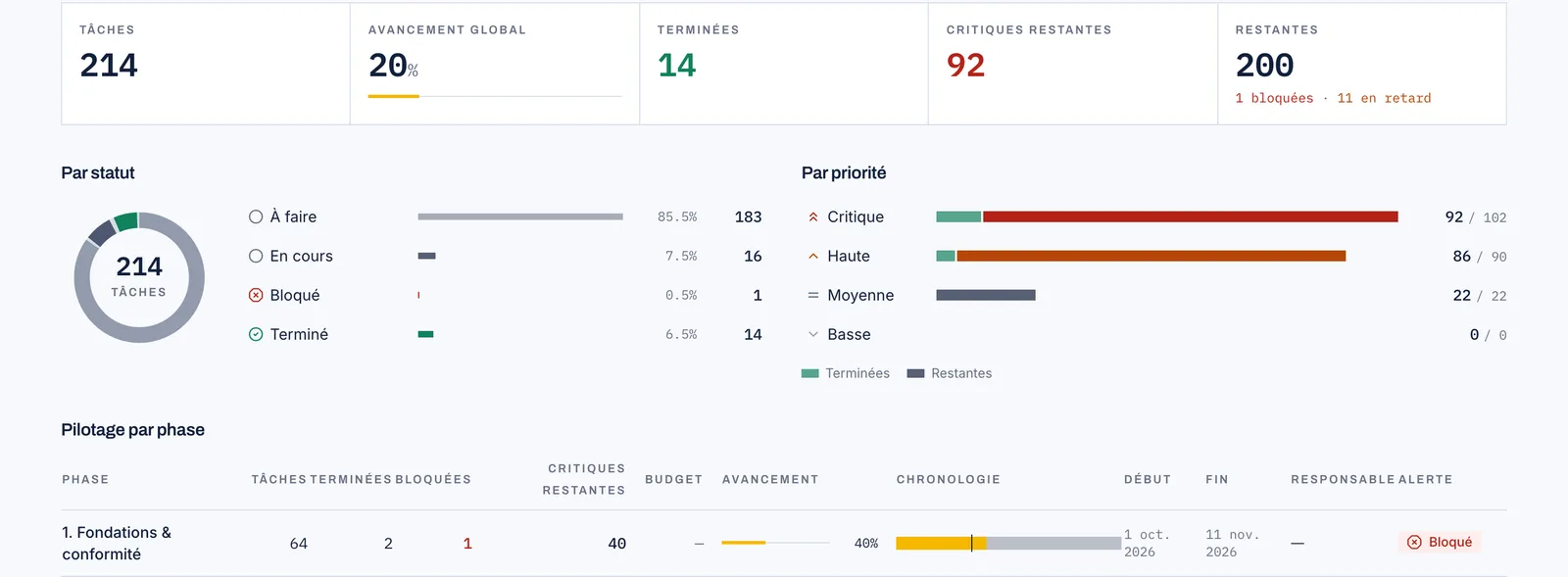1568x577 pixels.
Task: Click the CHRONOLOGIE column header
Action: coord(949,479)
